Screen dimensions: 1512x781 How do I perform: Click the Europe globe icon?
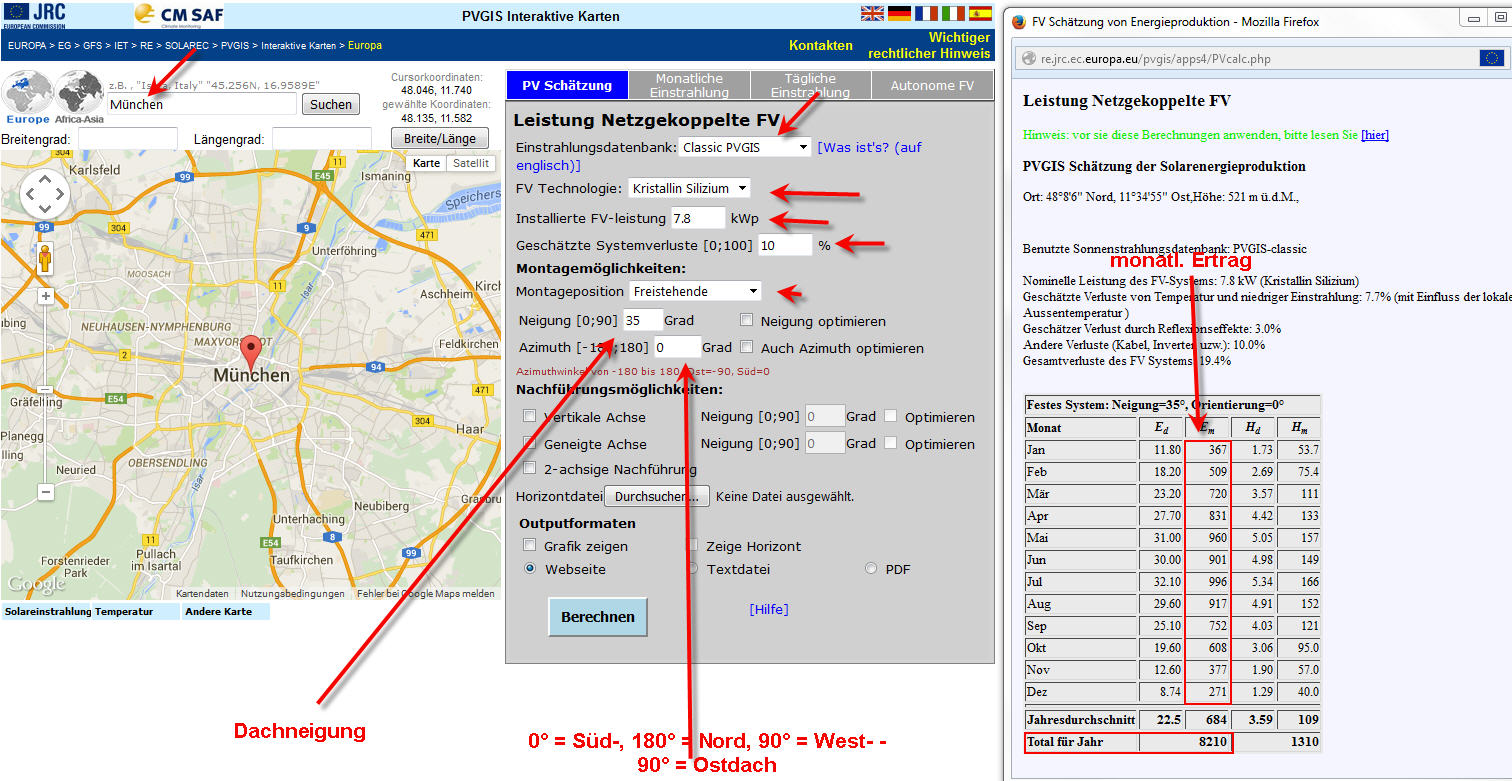tap(27, 96)
